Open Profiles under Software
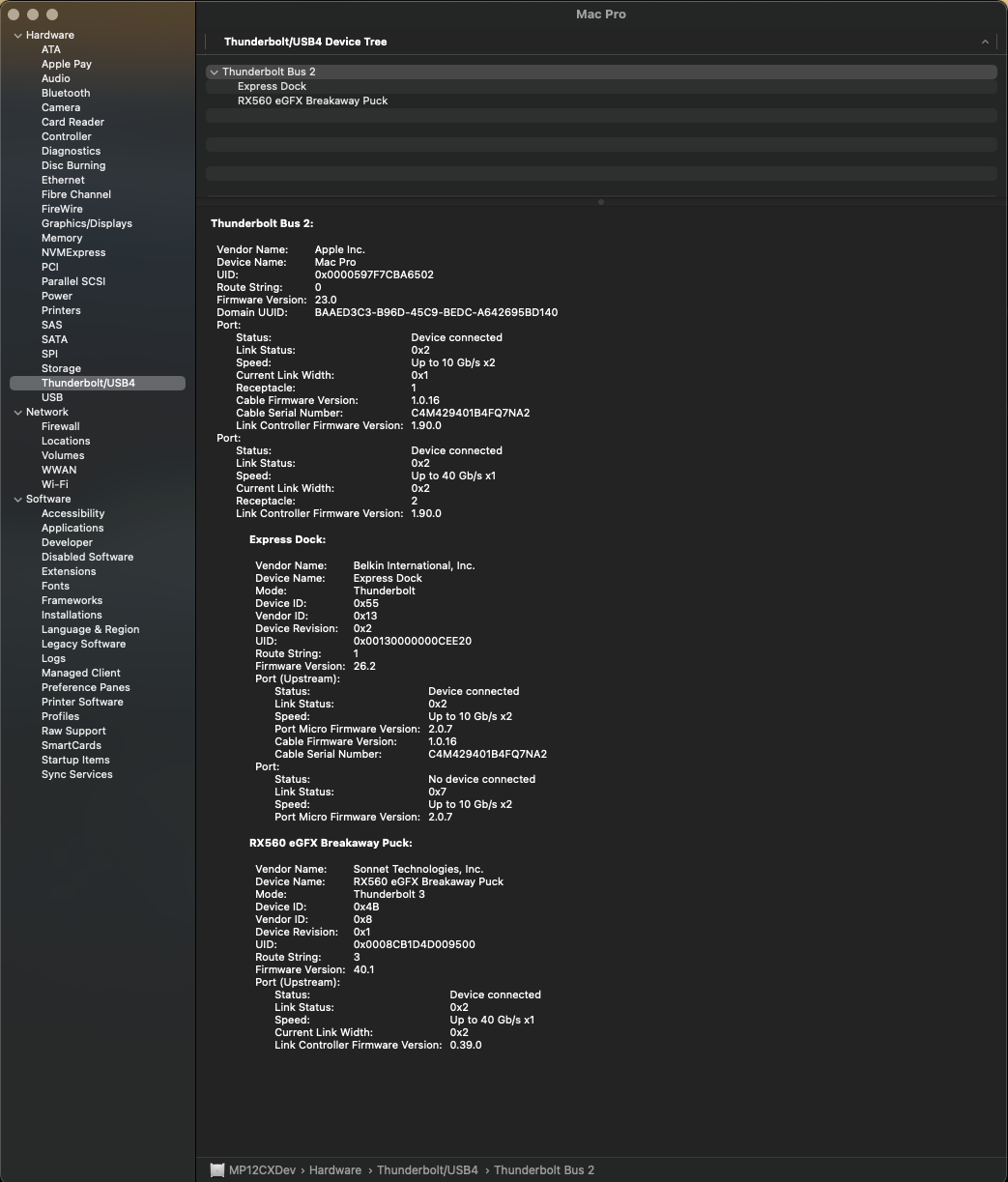Viewport: 1008px width, 1182px height. (x=60, y=716)
